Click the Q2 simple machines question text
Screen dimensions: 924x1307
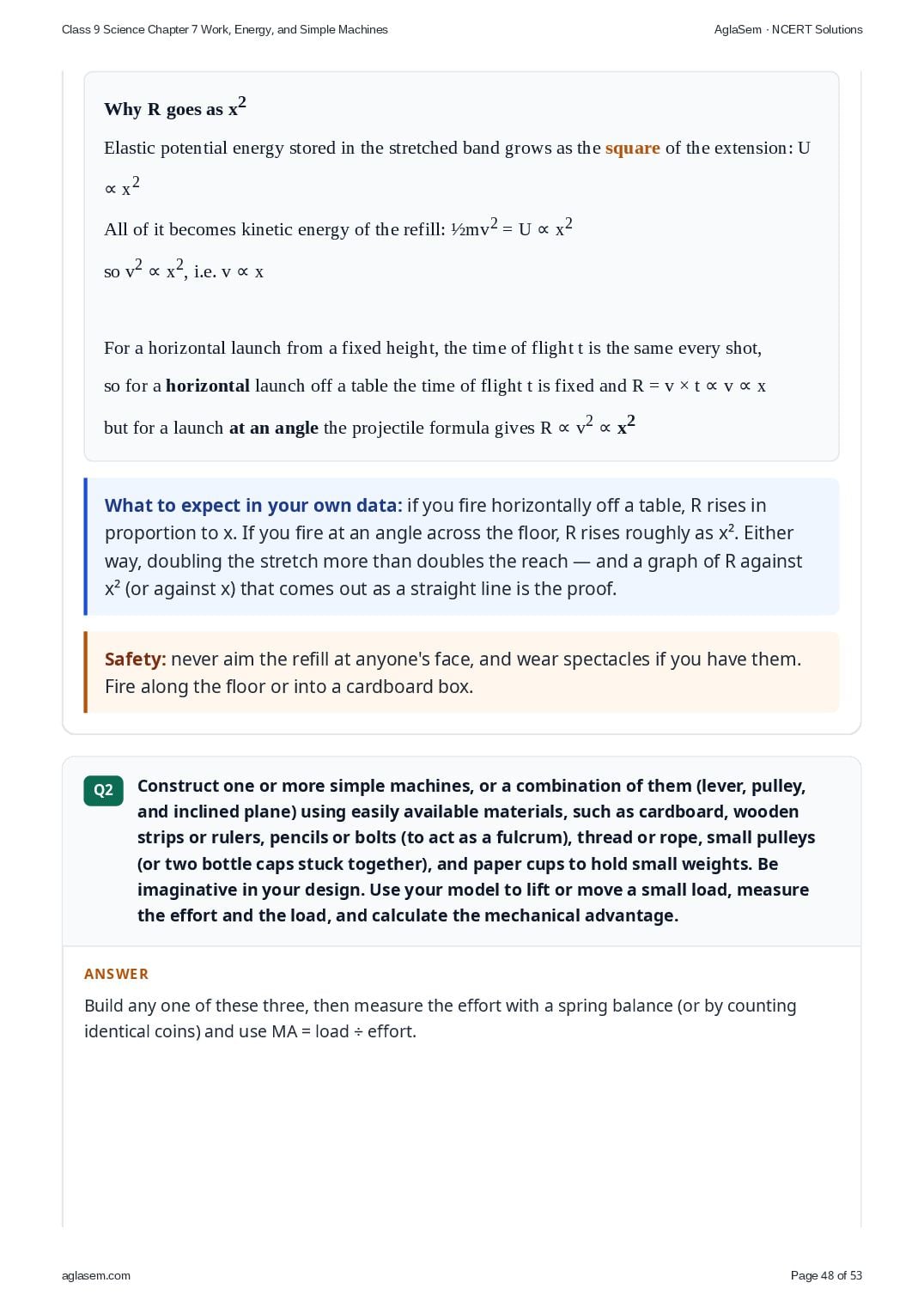coord(477,850)
